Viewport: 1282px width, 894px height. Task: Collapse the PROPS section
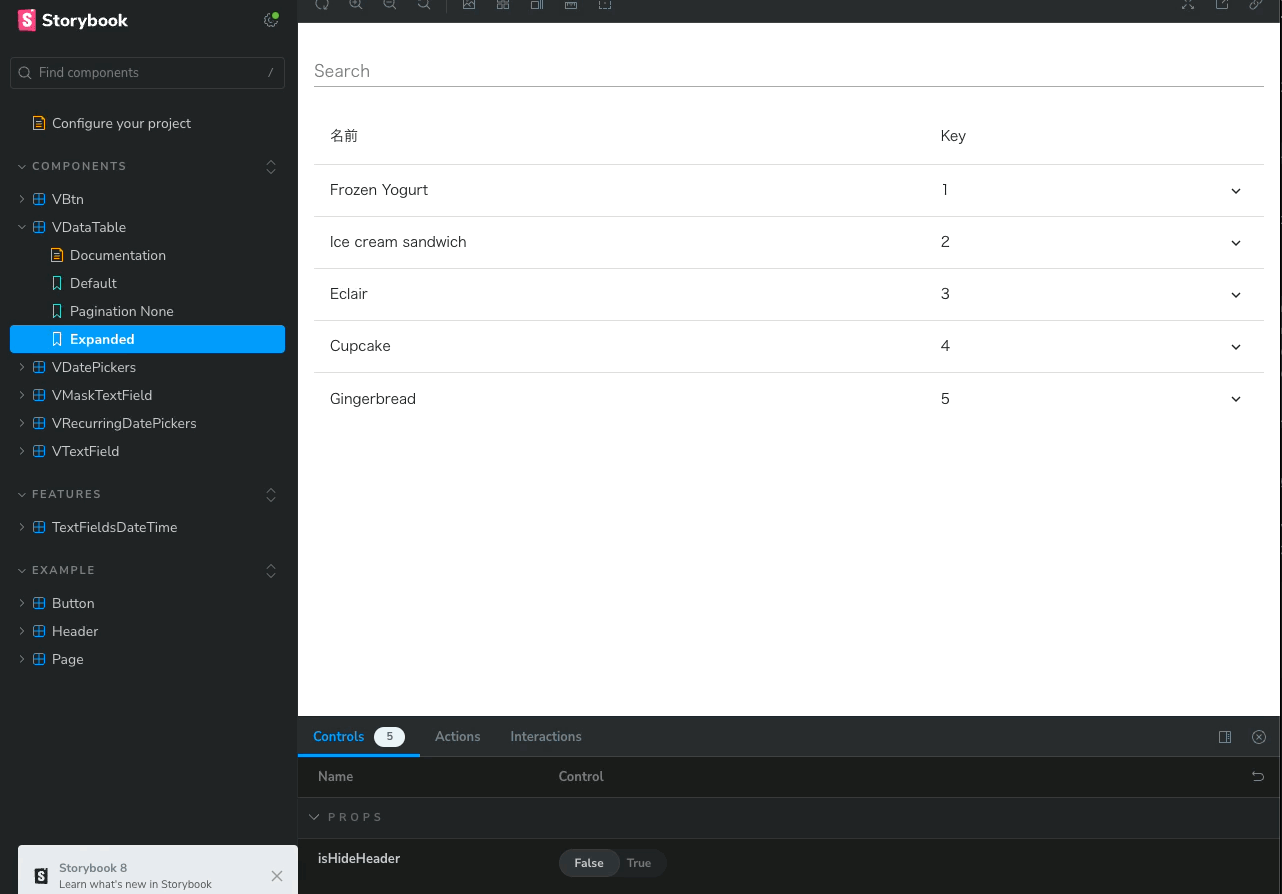click(315, 817)
